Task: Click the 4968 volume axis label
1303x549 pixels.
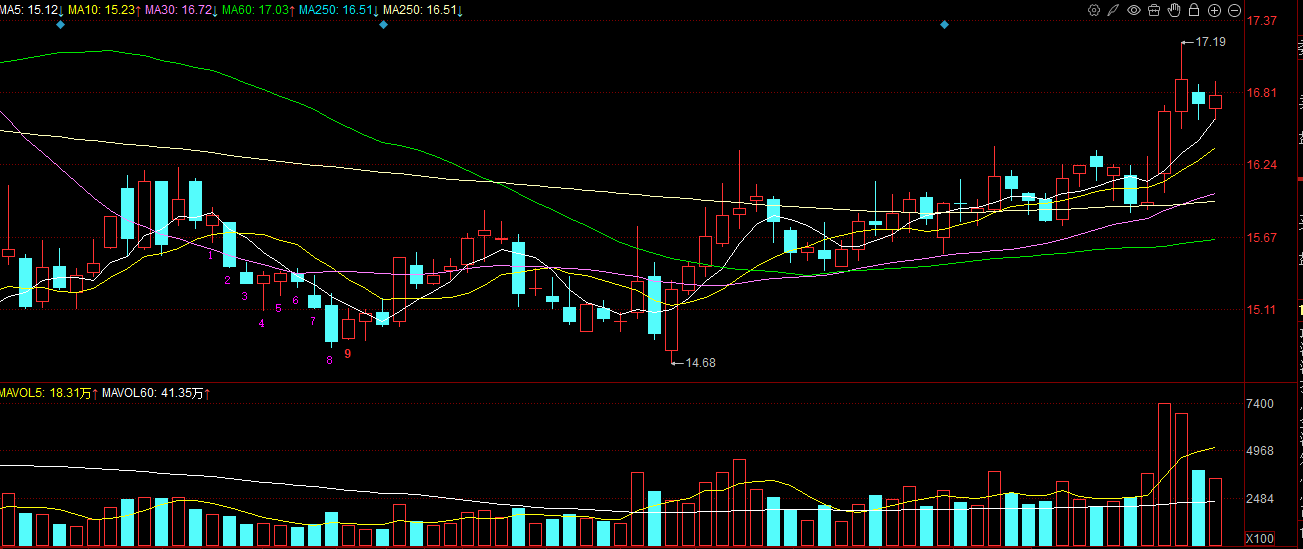Action: point(1261,451)
